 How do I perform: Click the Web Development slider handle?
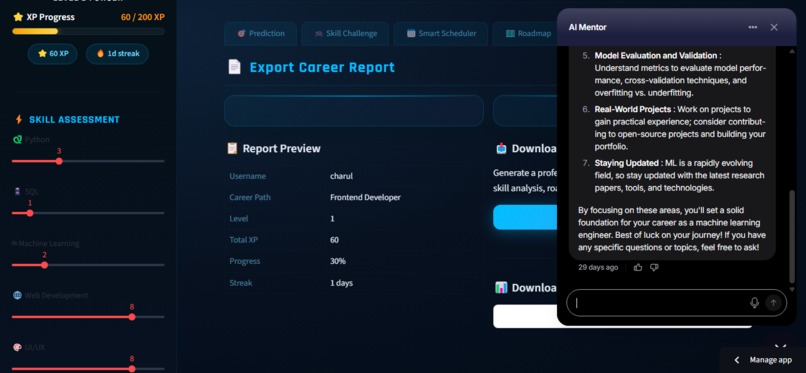132,317
